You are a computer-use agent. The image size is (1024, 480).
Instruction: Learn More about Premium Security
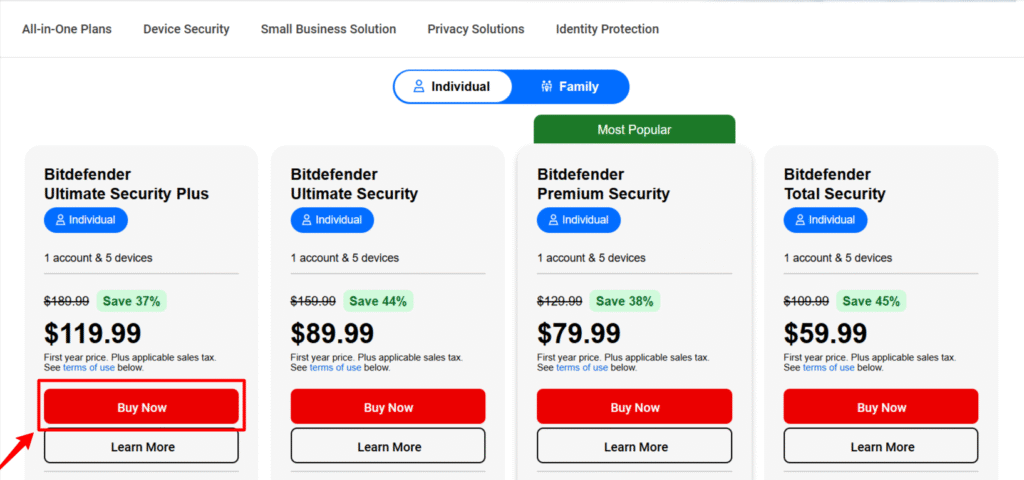(x=634, y=447)
